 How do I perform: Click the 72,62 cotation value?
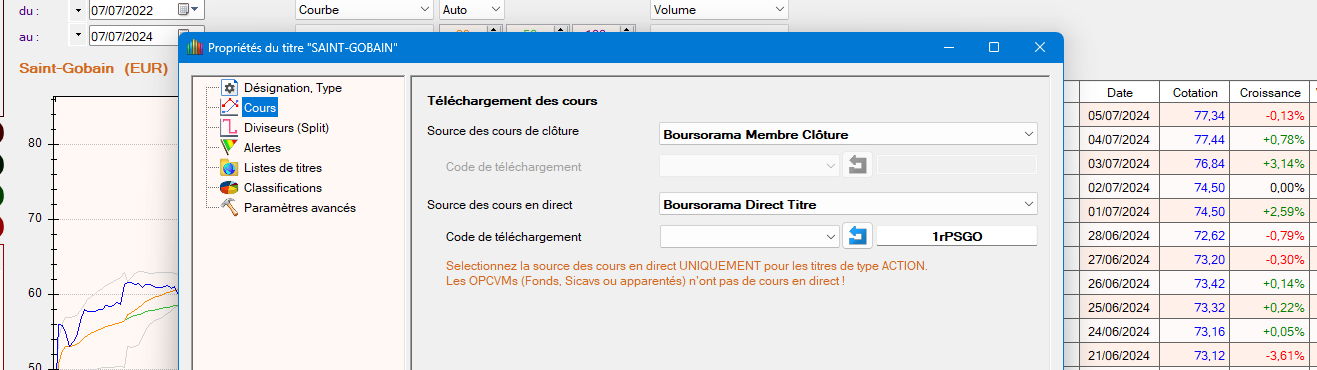[x=1209, y=235]
